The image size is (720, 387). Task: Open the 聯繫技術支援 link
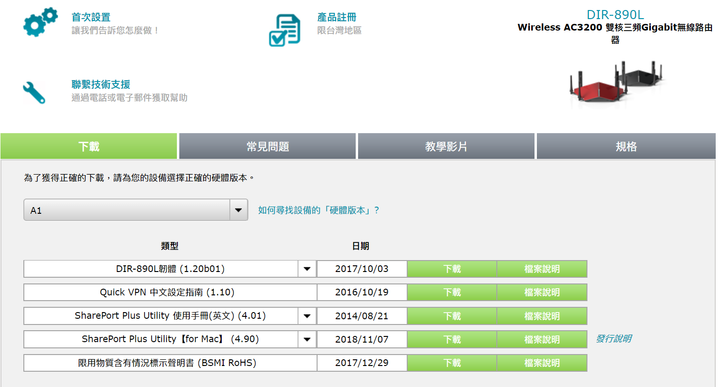(x=101, y=84)
